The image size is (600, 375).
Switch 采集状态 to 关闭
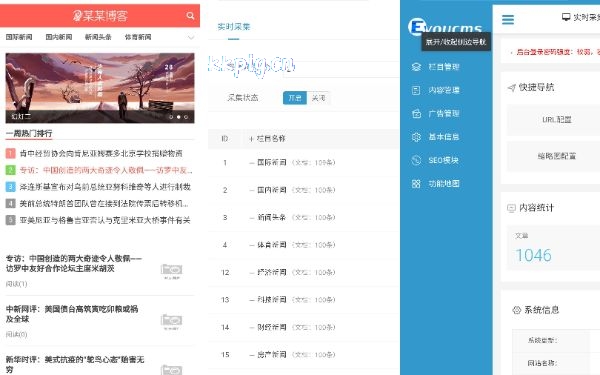click(318, 98)
